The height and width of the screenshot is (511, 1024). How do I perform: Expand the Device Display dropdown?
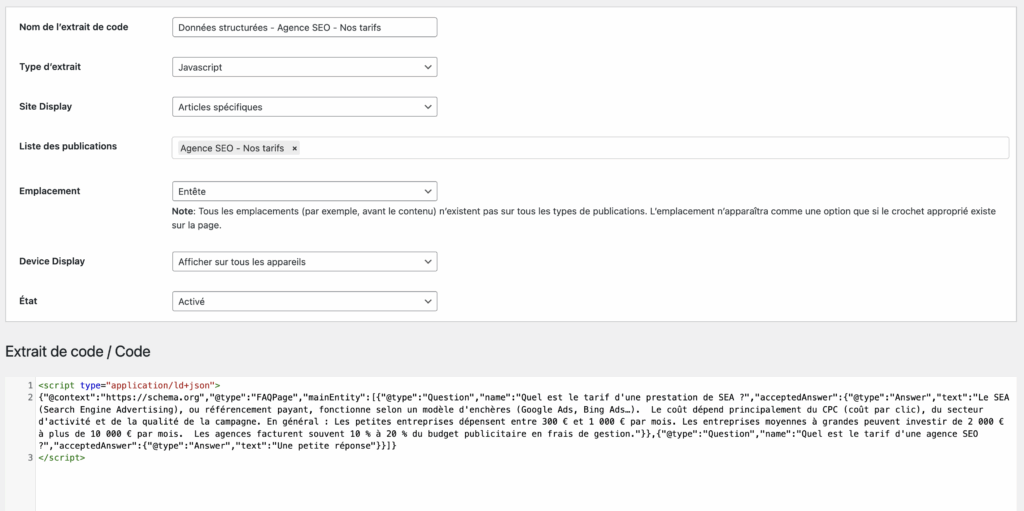304,261
